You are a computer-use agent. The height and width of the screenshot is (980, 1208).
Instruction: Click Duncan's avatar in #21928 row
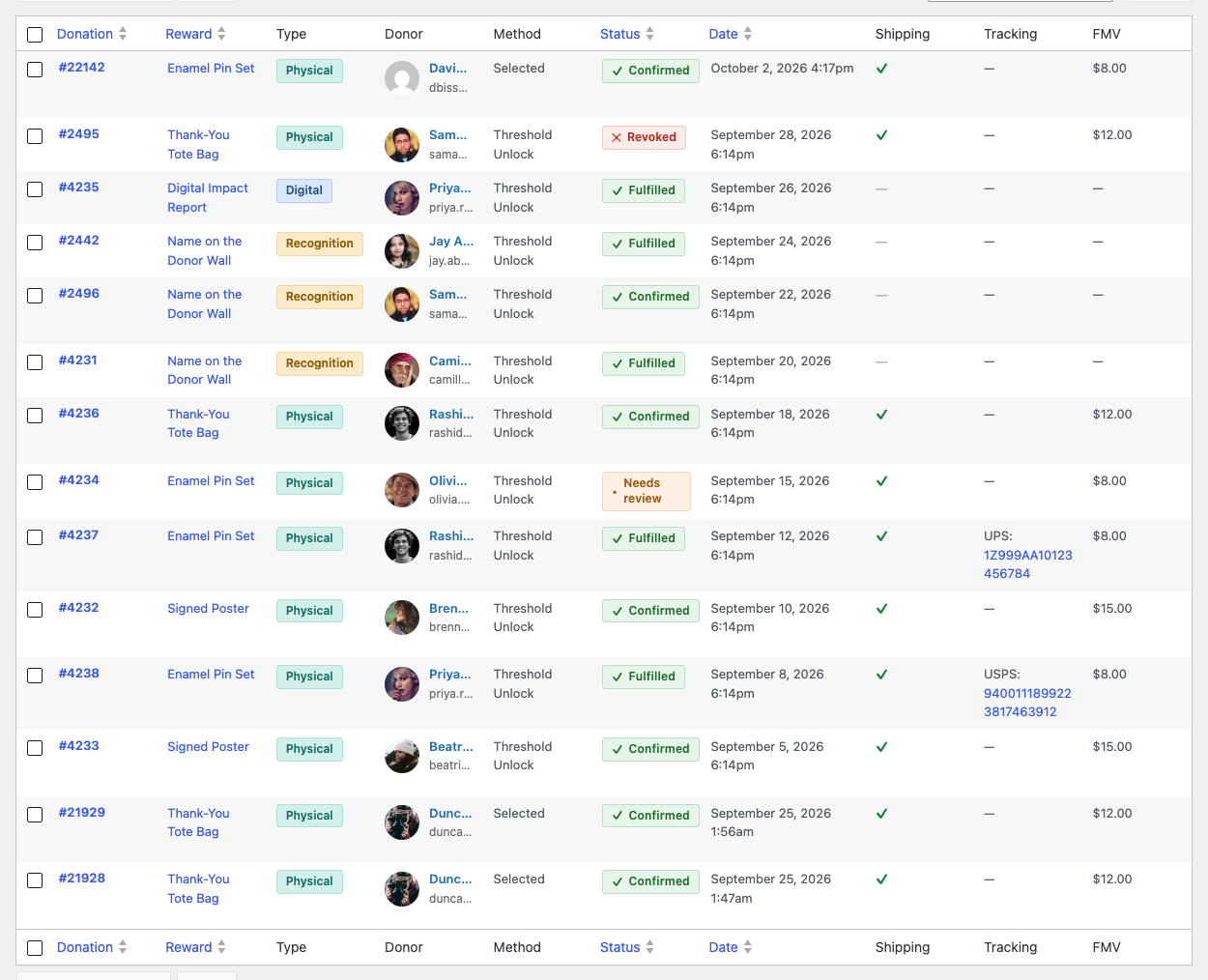pyautogui.click(x=402, y=889)
